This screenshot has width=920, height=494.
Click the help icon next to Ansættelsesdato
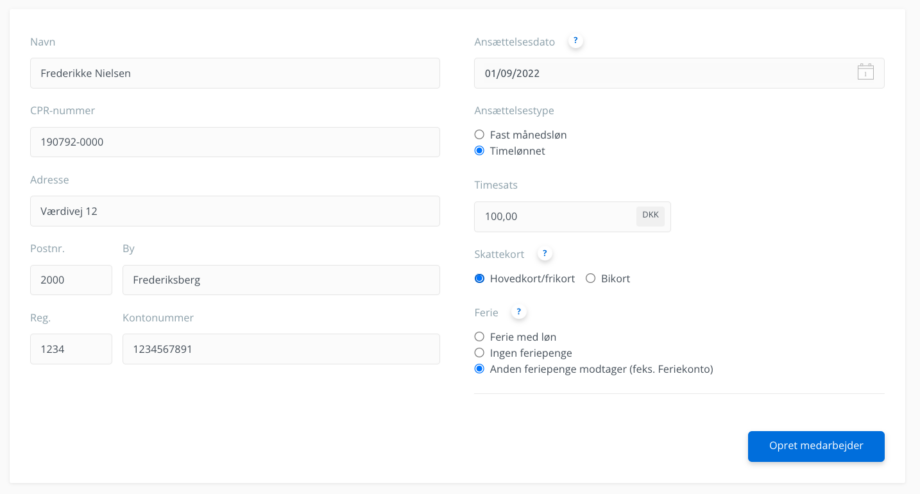(x=575, y=41)
